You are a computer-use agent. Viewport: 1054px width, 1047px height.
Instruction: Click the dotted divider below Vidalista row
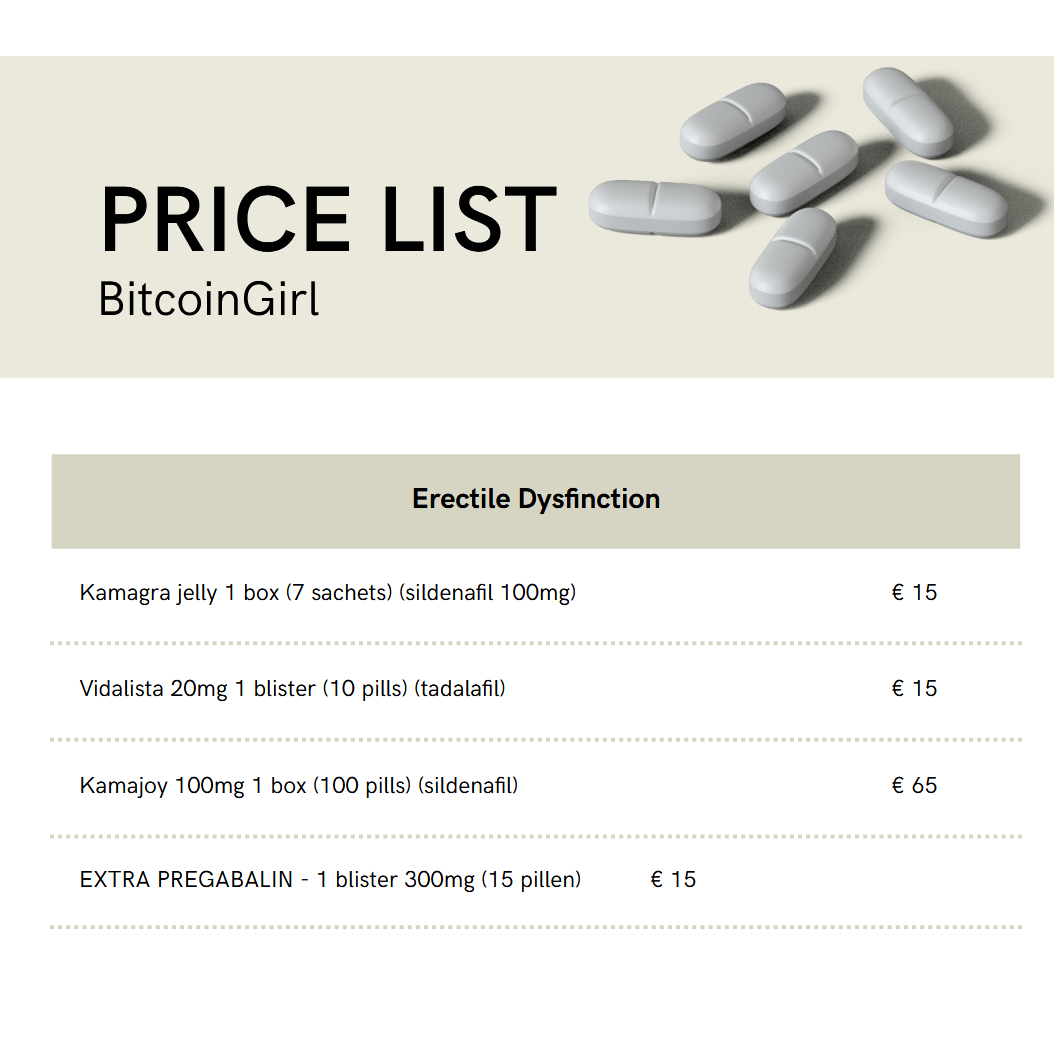coord(536,740)
